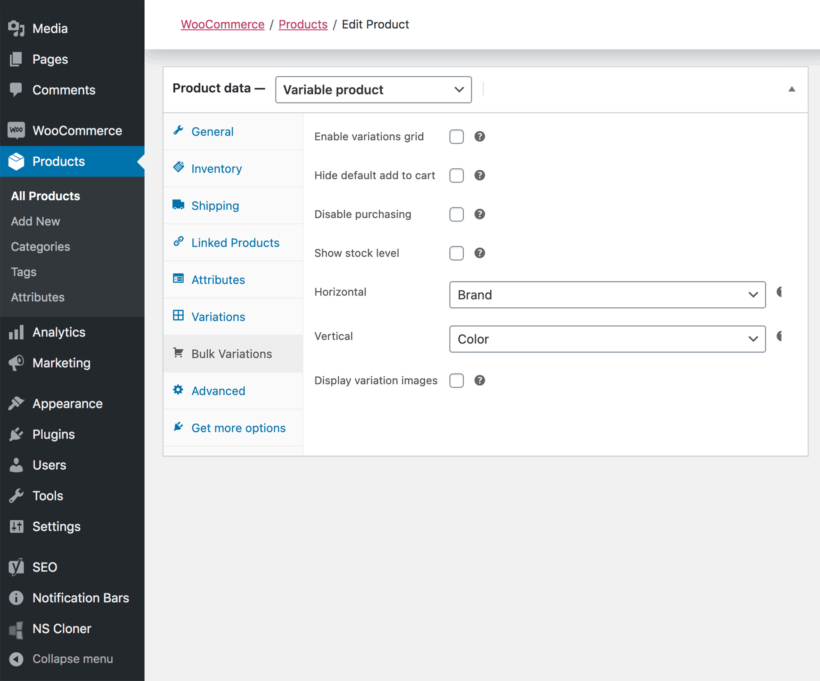Toggle Display variation images
The image size is (820, 681).
[x=456, y=380]
